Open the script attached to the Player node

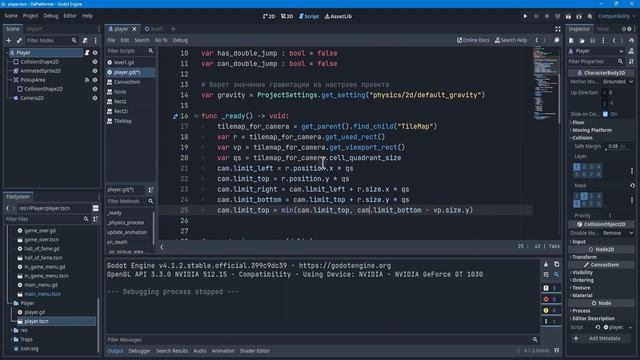pyautogui.click(x=87, y=53)
